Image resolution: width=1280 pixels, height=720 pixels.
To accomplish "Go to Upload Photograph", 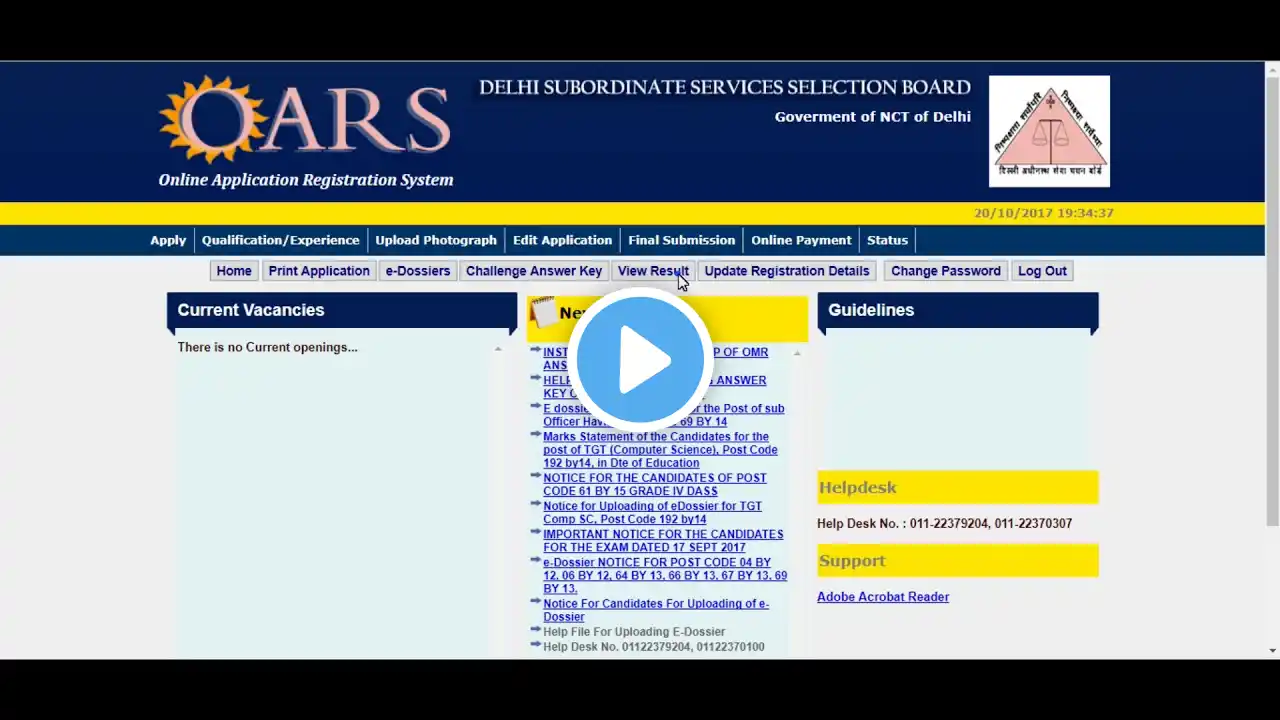I will (436, 240).
